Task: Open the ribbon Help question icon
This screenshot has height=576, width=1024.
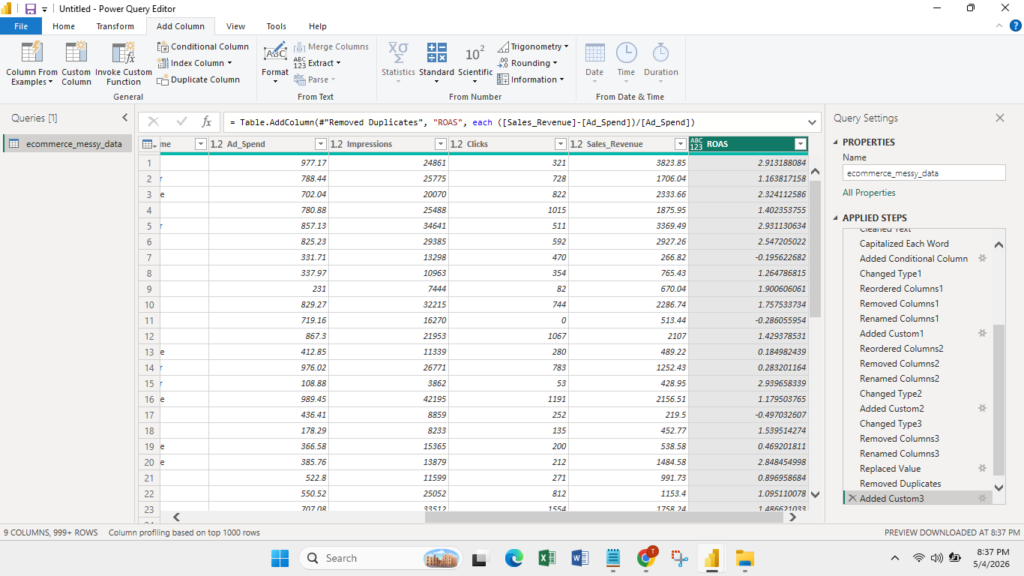Action: coord(1015,26)
